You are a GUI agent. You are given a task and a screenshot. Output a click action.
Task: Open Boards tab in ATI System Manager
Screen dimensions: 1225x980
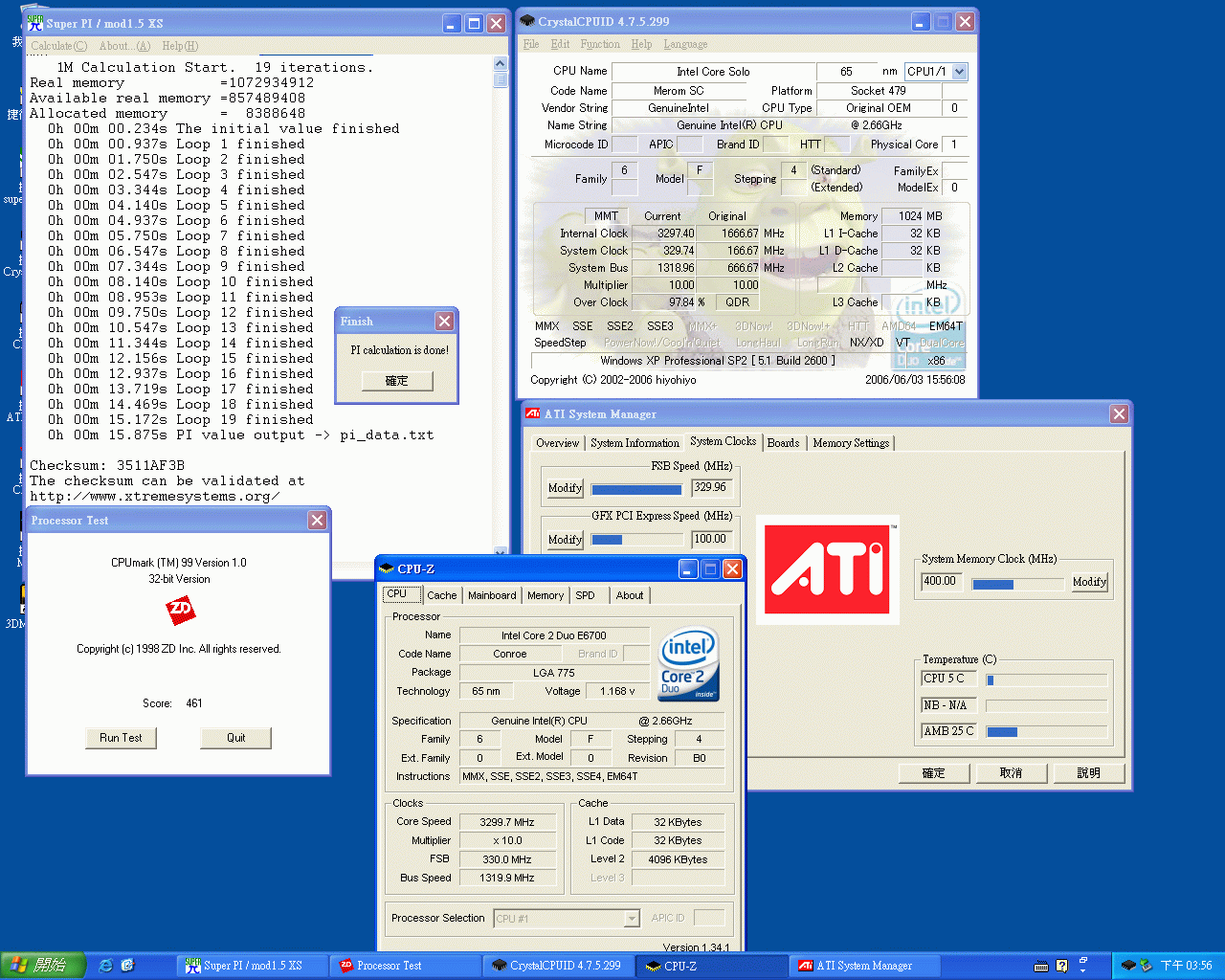pos(783,443)
